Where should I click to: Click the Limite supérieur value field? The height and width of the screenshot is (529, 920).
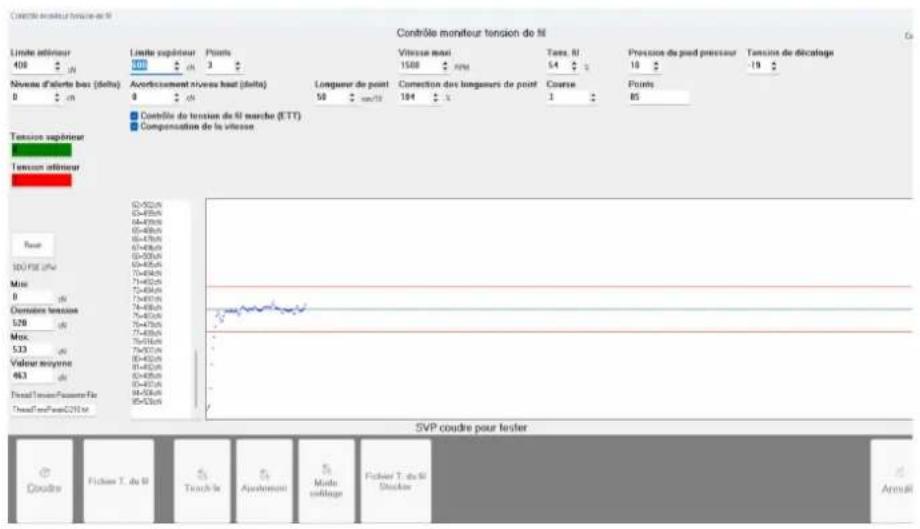tap(151, 66)
